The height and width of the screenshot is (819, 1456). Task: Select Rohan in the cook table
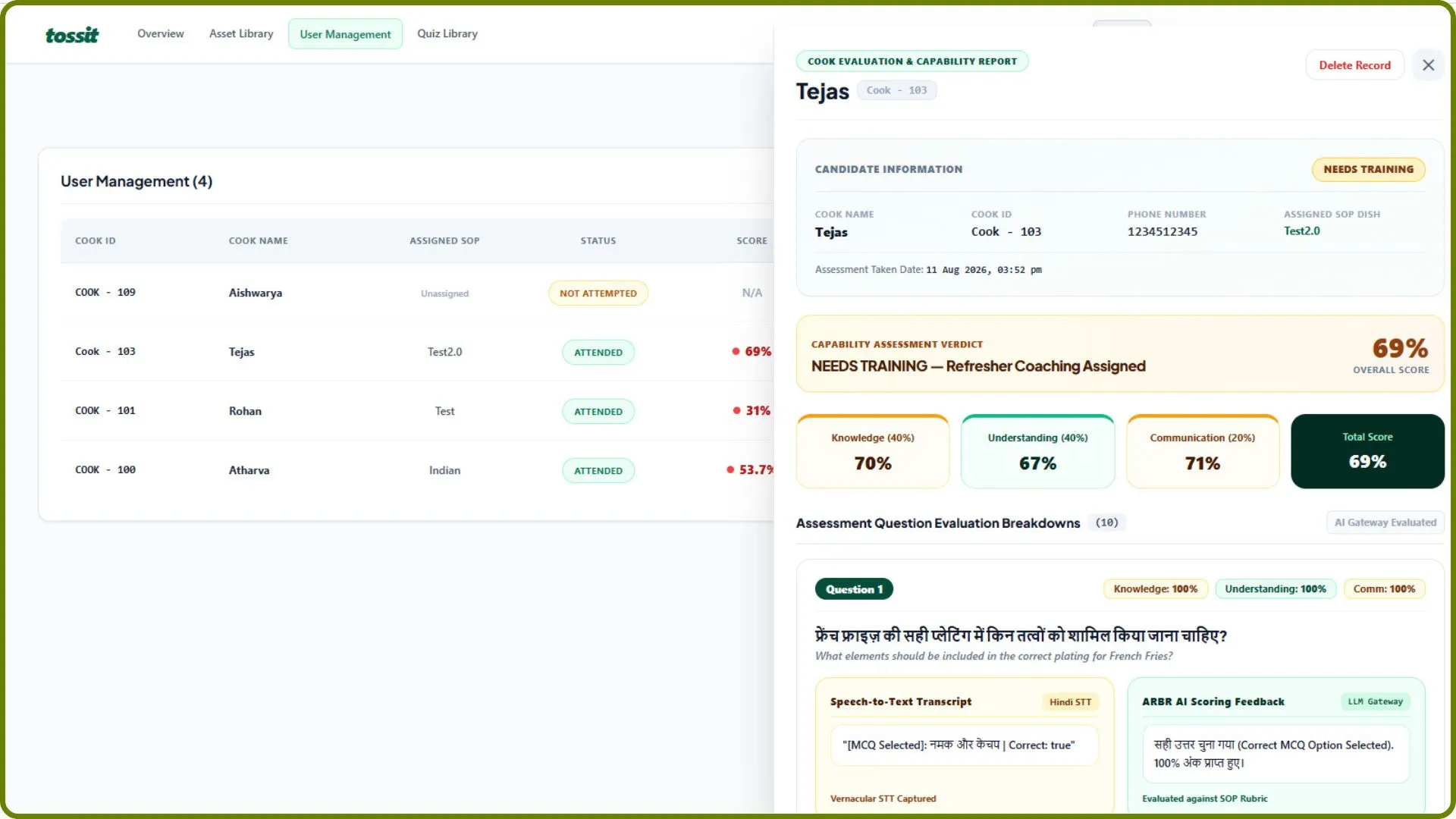245,411
